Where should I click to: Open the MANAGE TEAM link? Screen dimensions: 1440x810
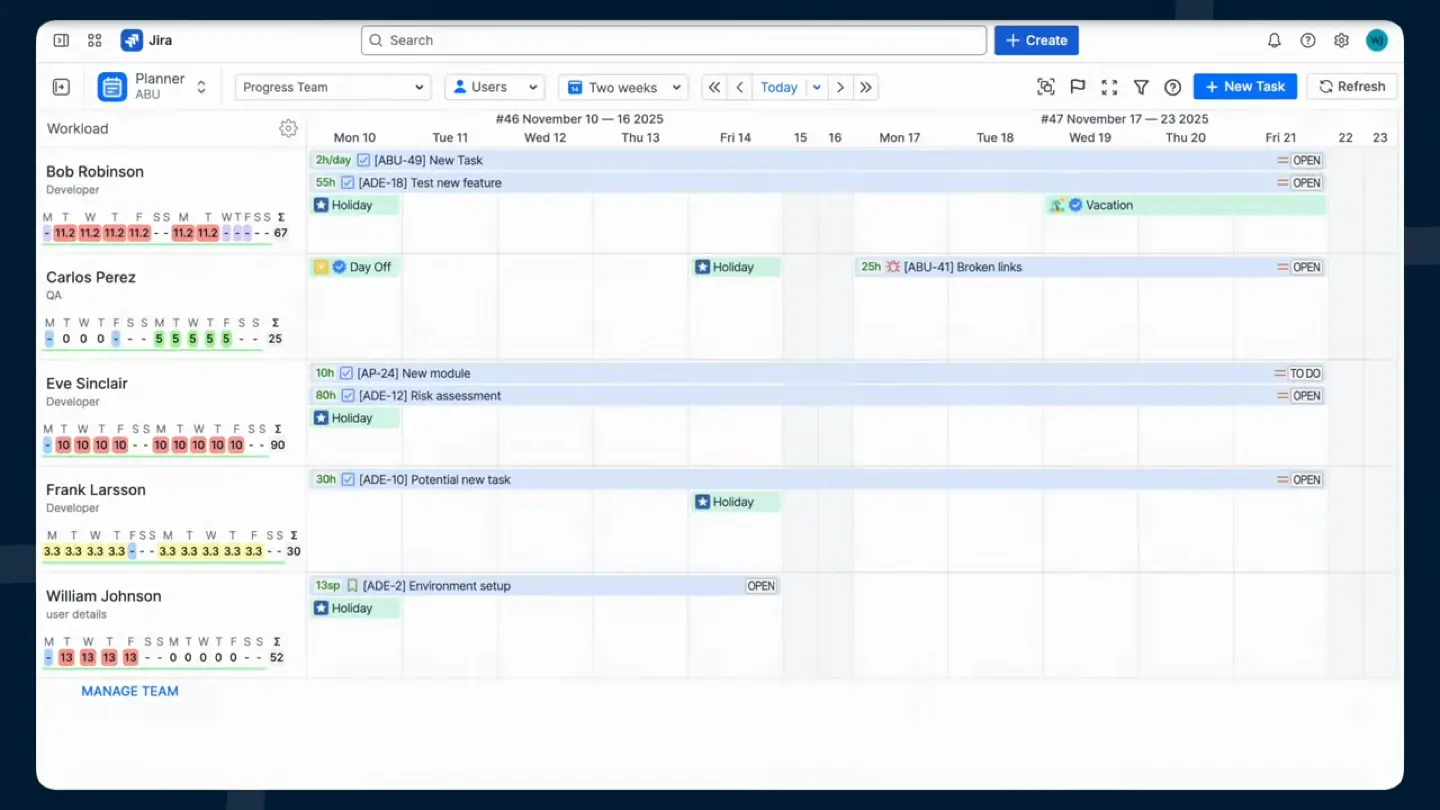tap(130, 691)
